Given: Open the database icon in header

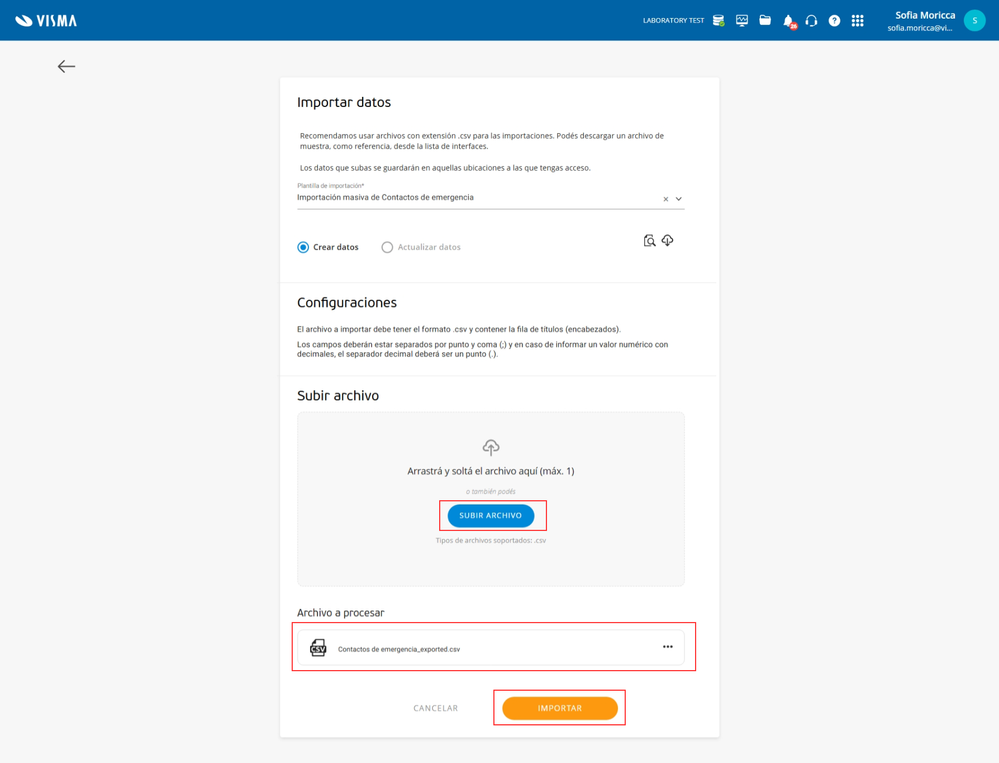Looking at the screenshot, I should pyautogui.click(x=719, y=20).
